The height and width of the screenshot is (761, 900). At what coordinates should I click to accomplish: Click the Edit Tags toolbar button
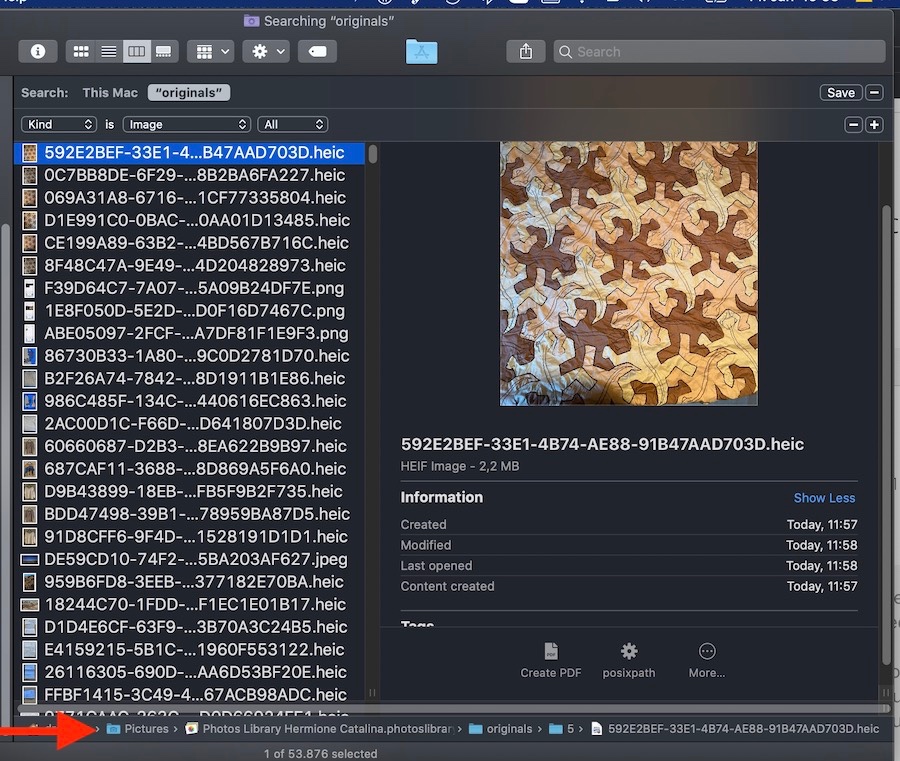coord(317,51)
